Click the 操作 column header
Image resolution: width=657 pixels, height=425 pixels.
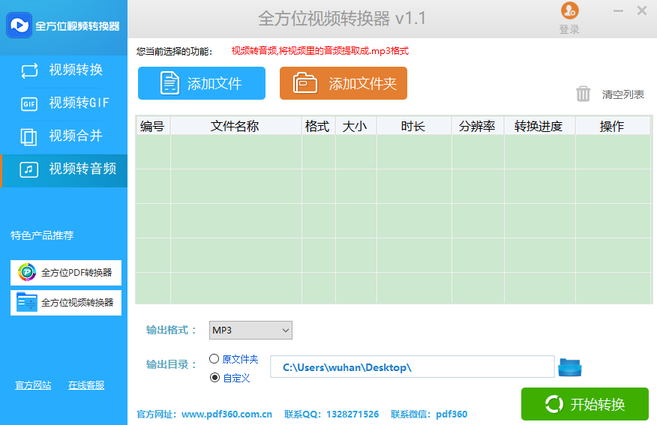click(x=612, y=126)
